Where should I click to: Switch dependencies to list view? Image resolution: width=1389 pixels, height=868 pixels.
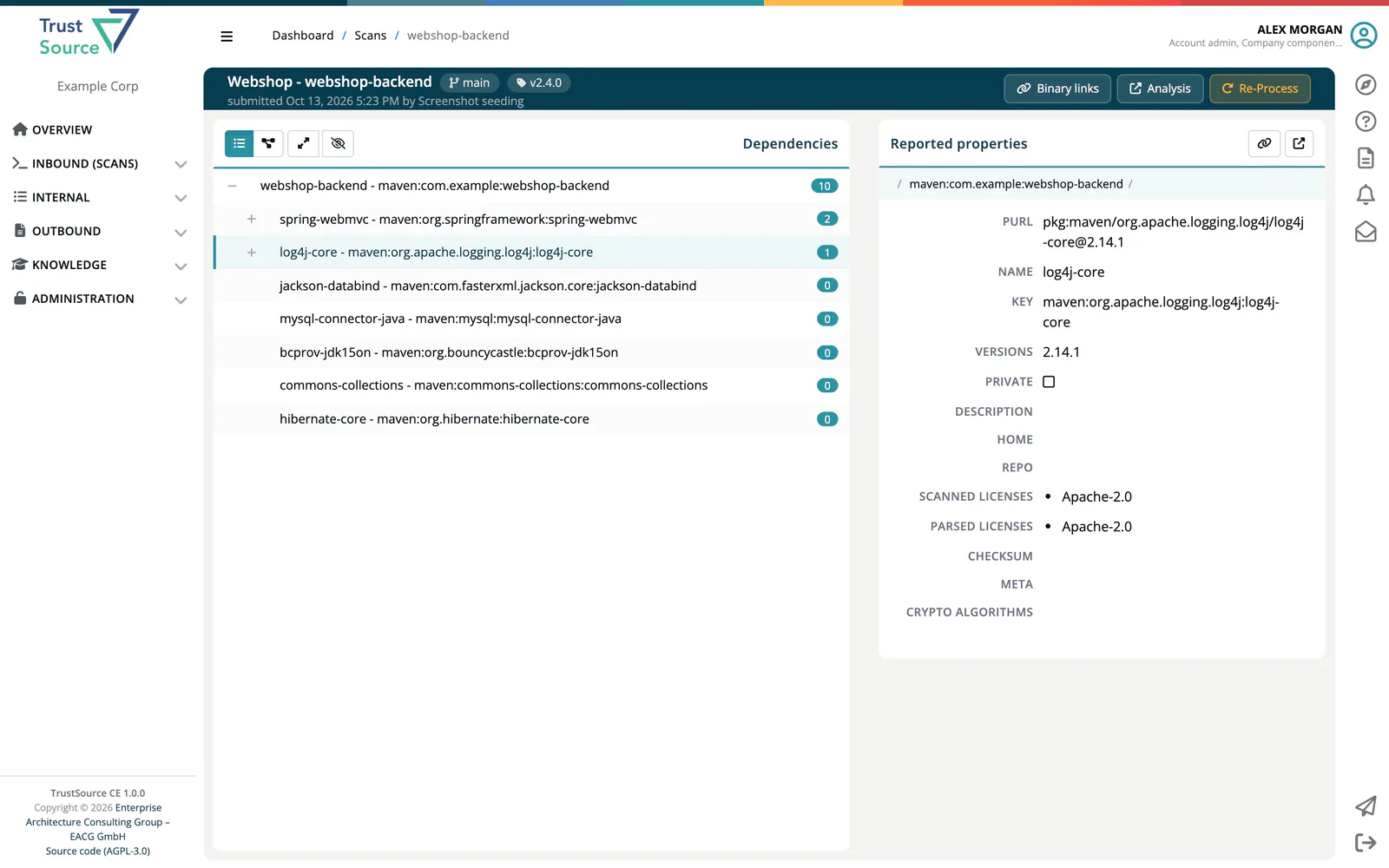(x=239, y=143)
